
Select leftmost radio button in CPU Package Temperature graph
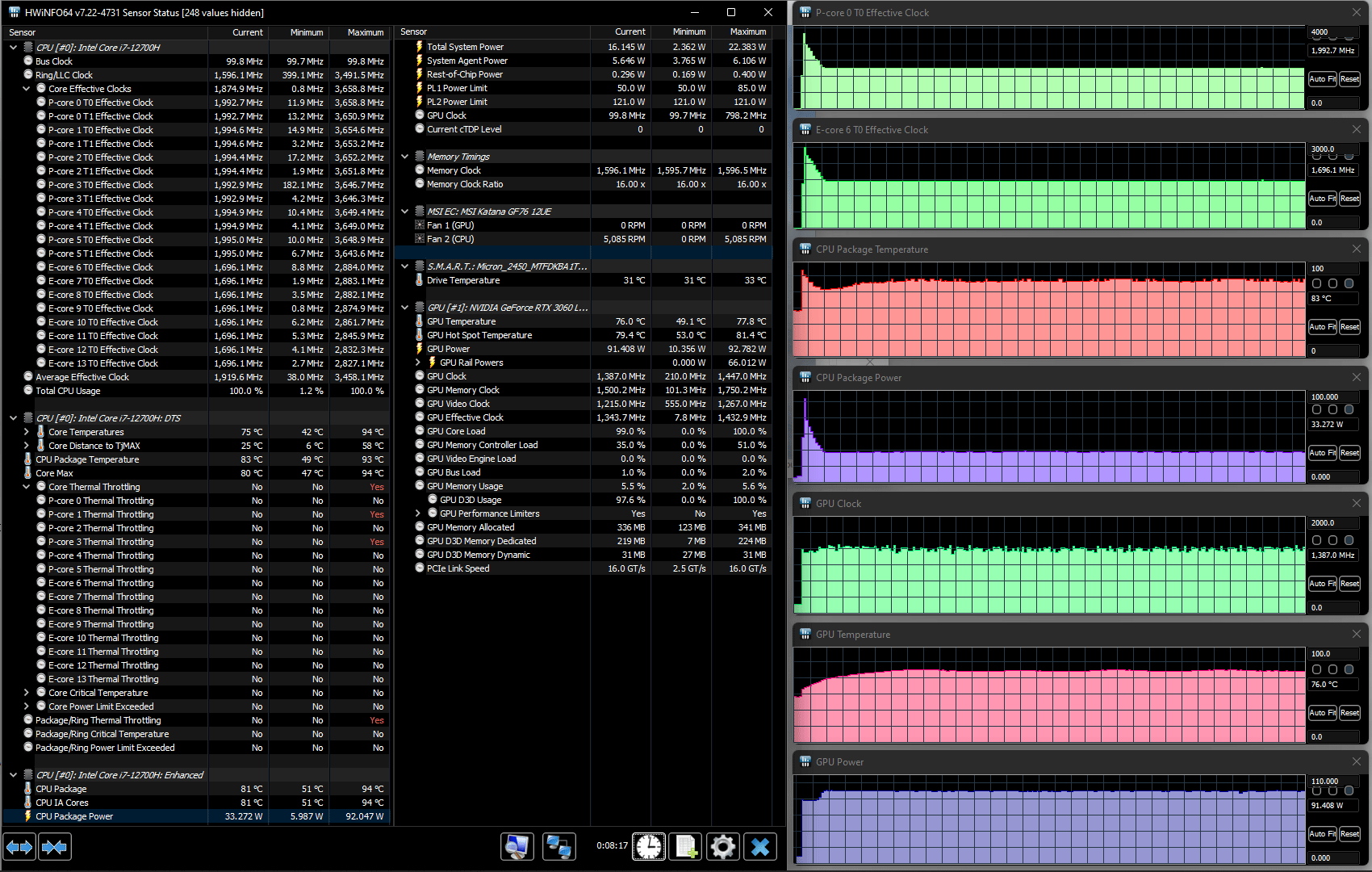1316,283
